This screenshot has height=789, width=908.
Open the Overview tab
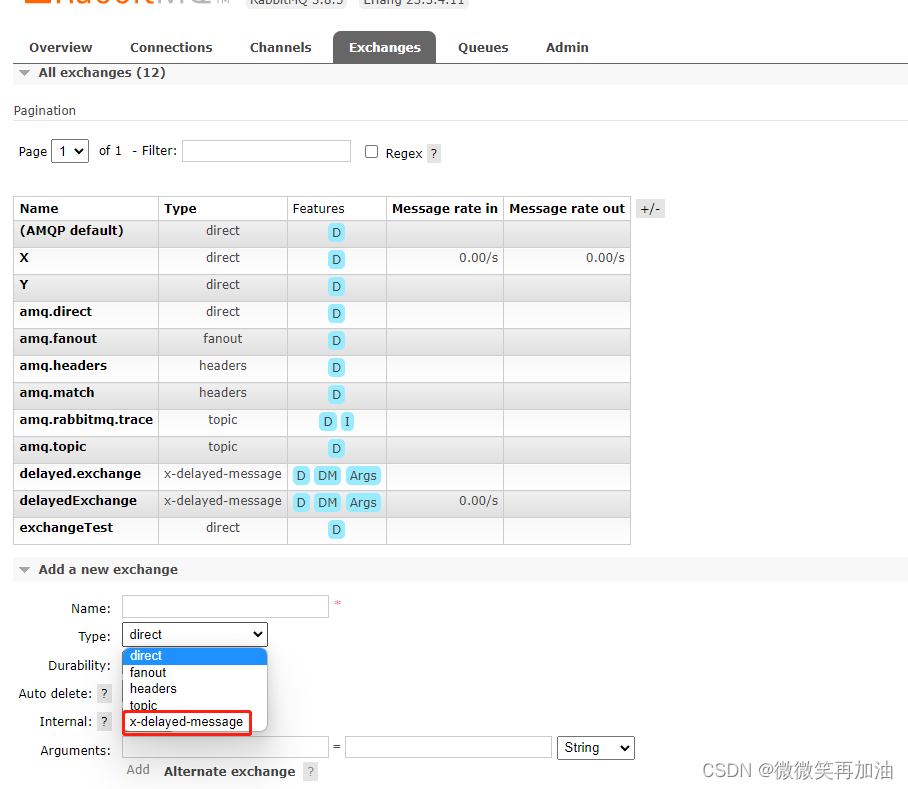(x=61, y=47)
